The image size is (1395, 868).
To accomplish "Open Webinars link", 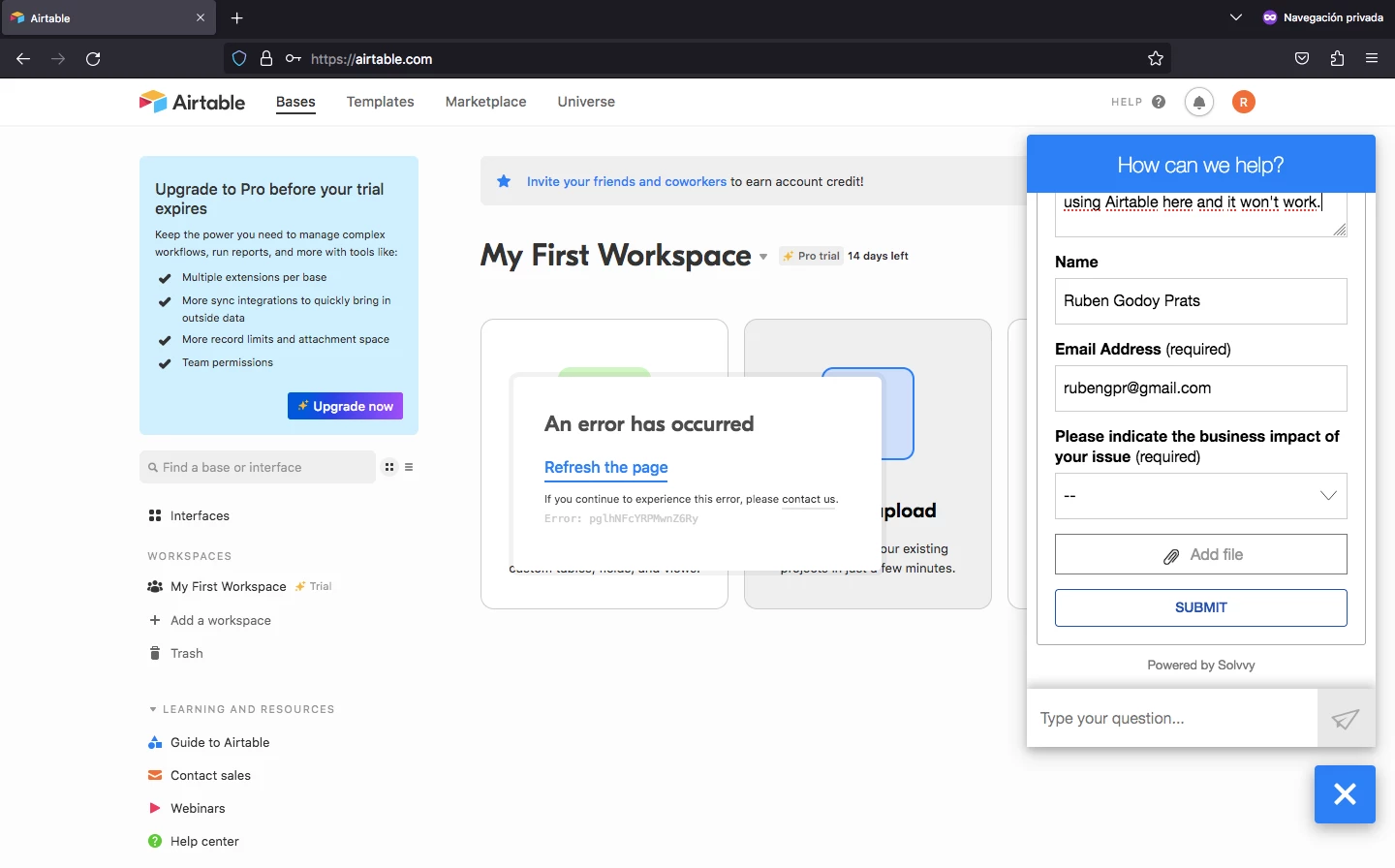I will tap(198, 808).
